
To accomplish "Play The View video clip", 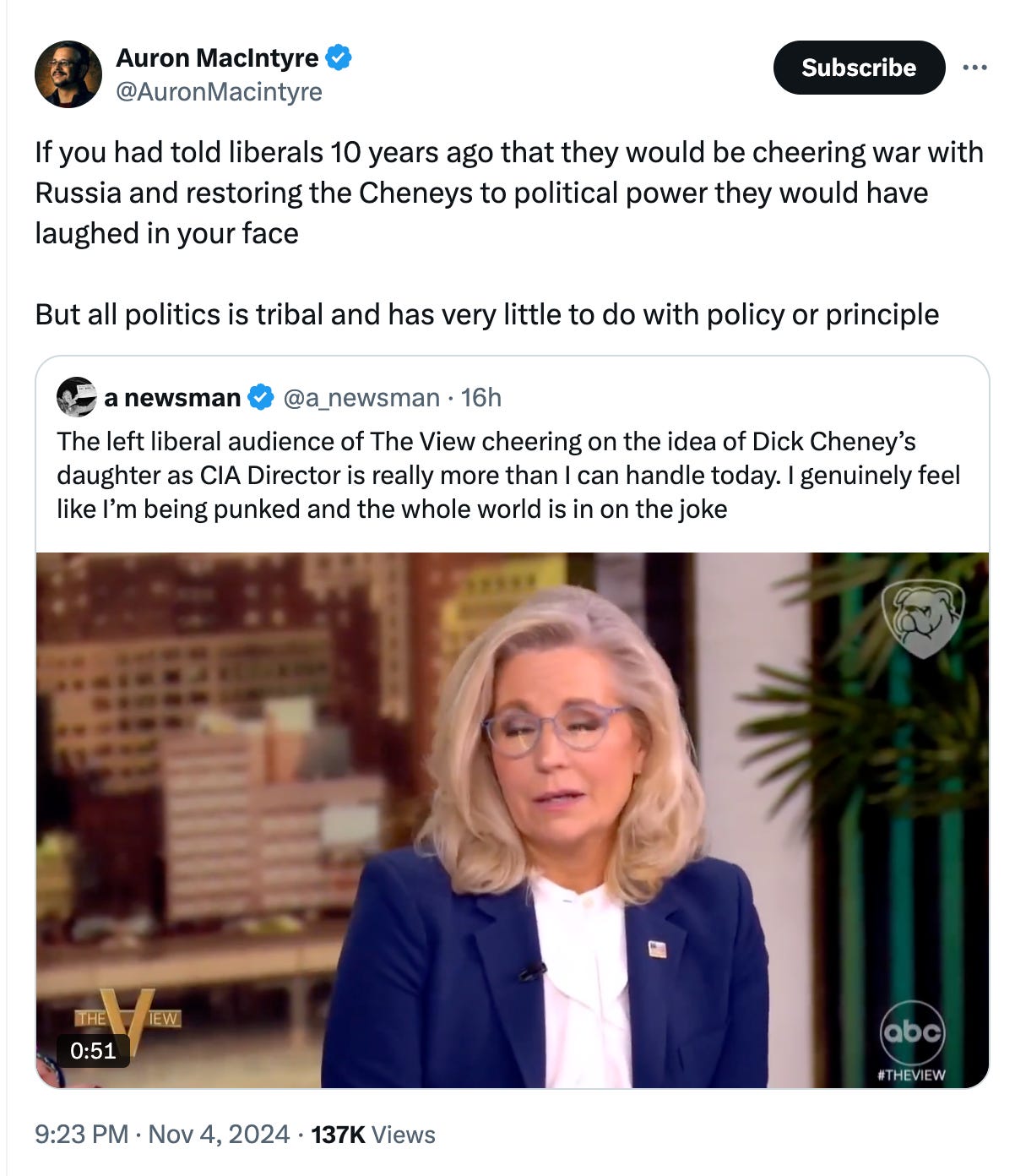I will point(513,820).
